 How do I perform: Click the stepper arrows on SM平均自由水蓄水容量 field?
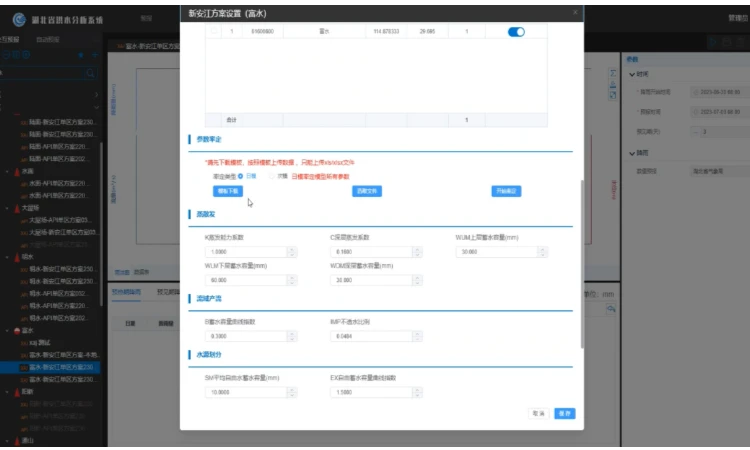point(291,392)
